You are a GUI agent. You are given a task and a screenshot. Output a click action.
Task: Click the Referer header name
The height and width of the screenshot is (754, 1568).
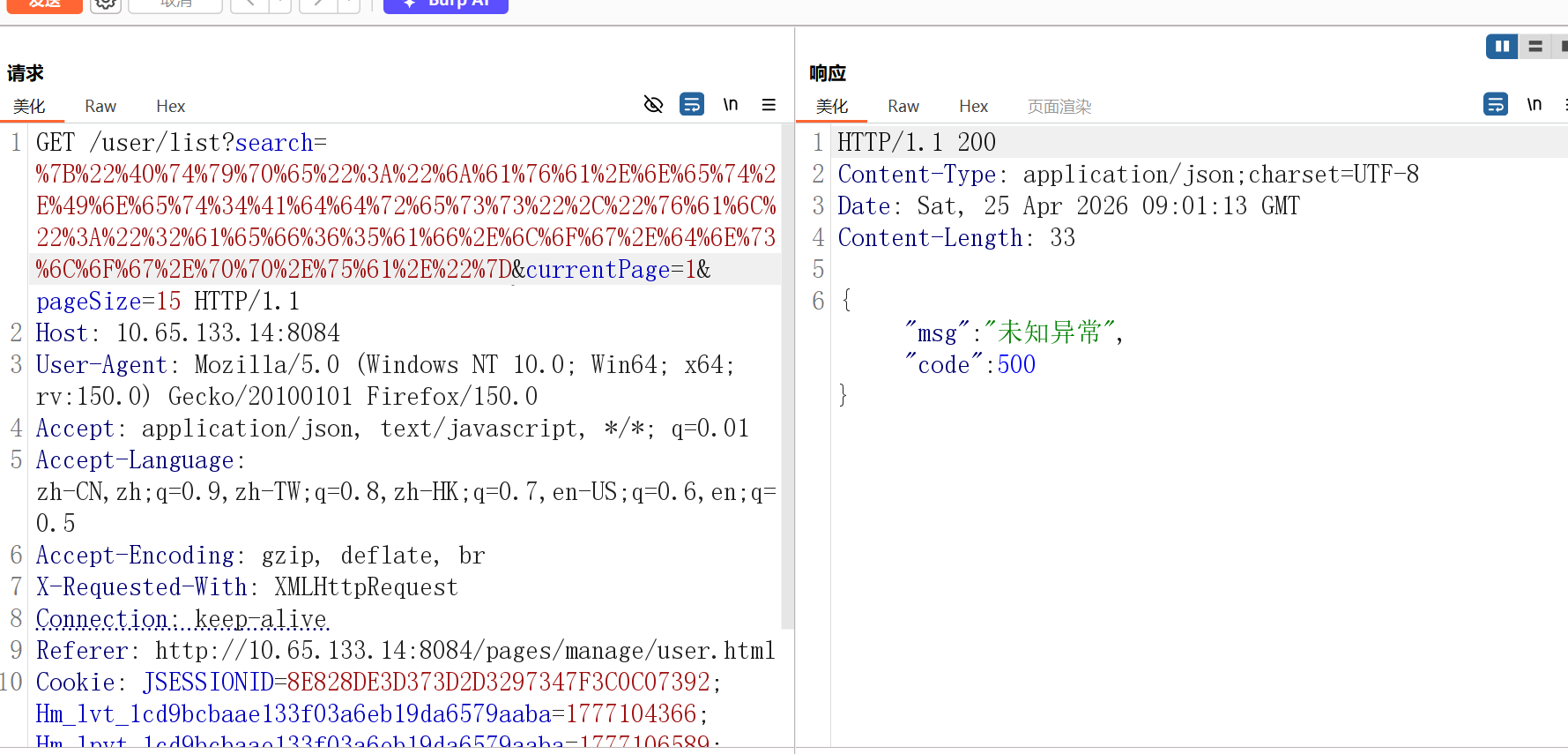coord(82,651)
